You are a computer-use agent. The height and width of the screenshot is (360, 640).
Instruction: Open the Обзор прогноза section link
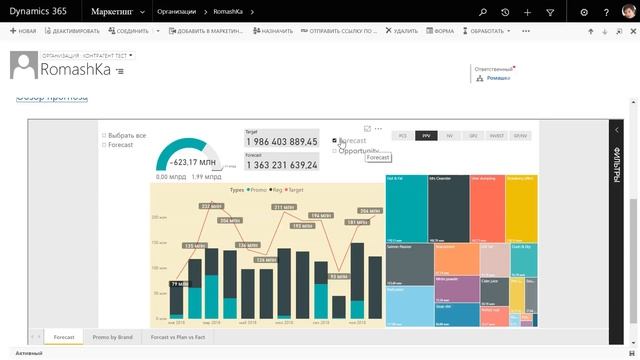coord(52,98)
